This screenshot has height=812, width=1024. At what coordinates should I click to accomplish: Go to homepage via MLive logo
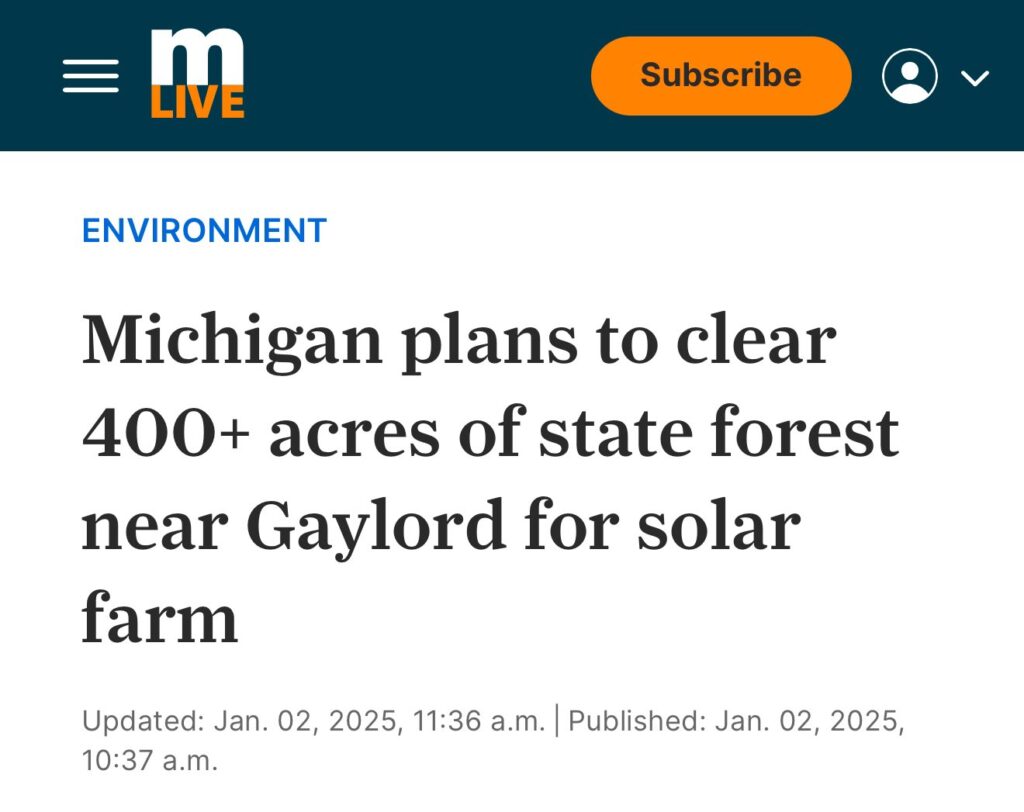[x=197, y=74]
